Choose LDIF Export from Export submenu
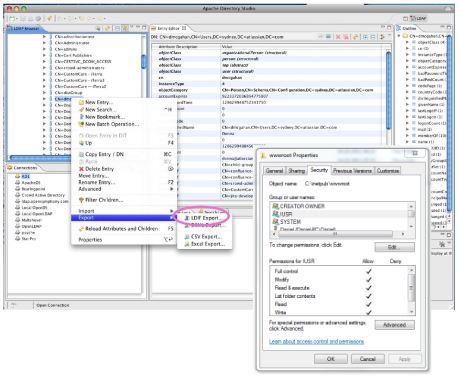 [205, 218]
